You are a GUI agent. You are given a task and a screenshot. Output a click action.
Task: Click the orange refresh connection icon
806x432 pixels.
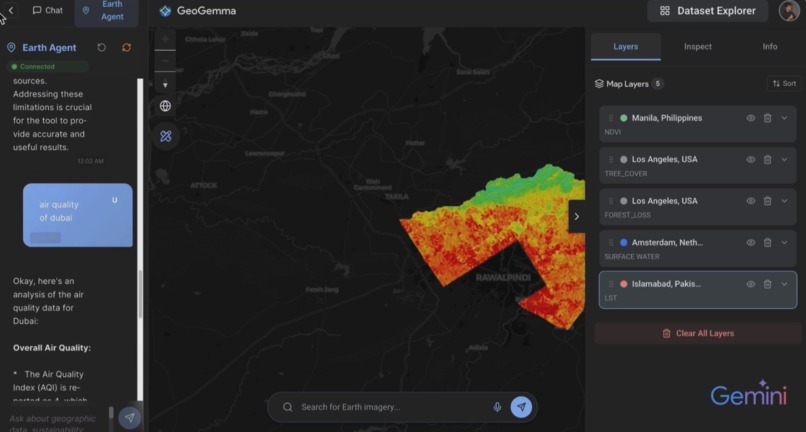(126, 47)
